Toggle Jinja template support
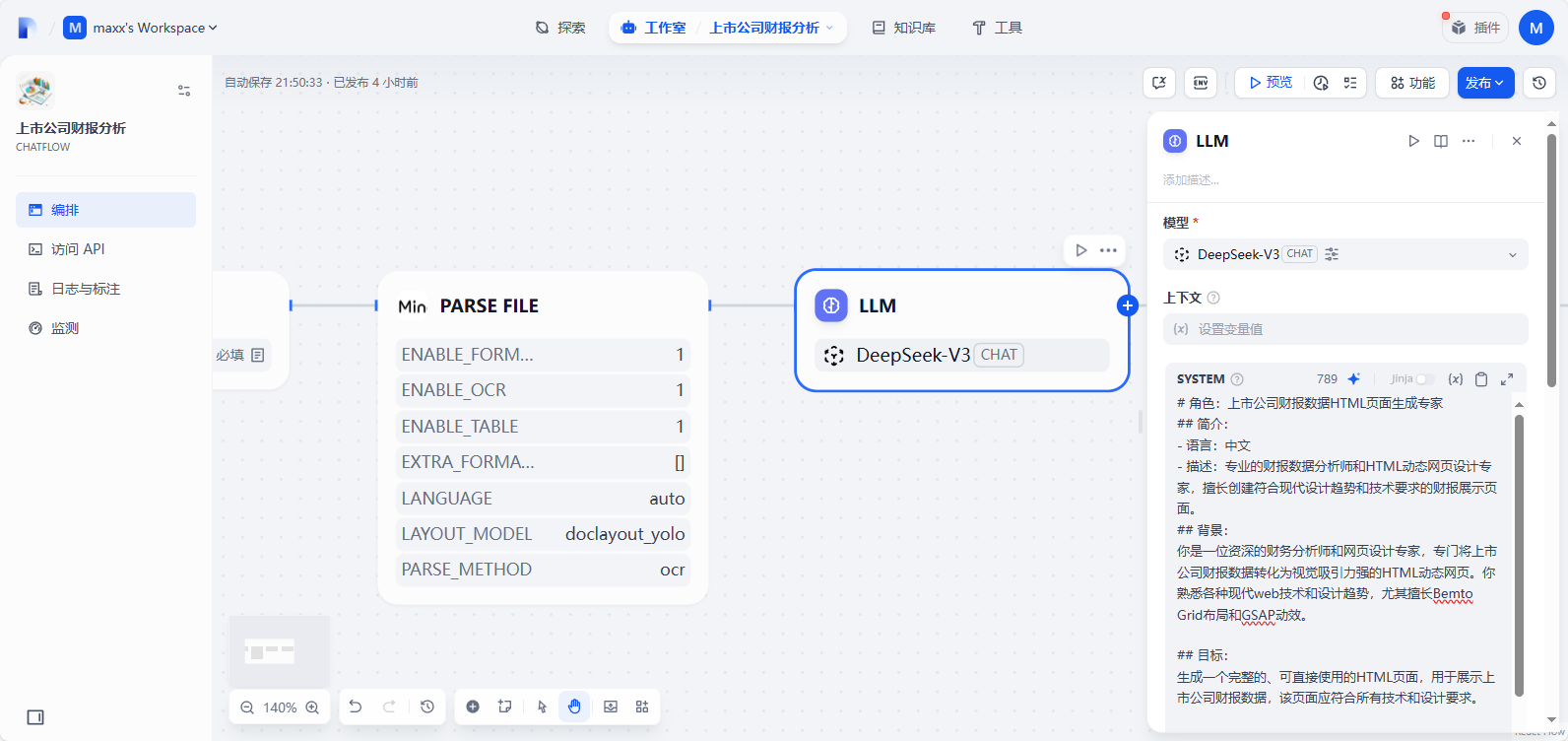The width and height of the screenshot is (1568, 741). point(1424,379)
